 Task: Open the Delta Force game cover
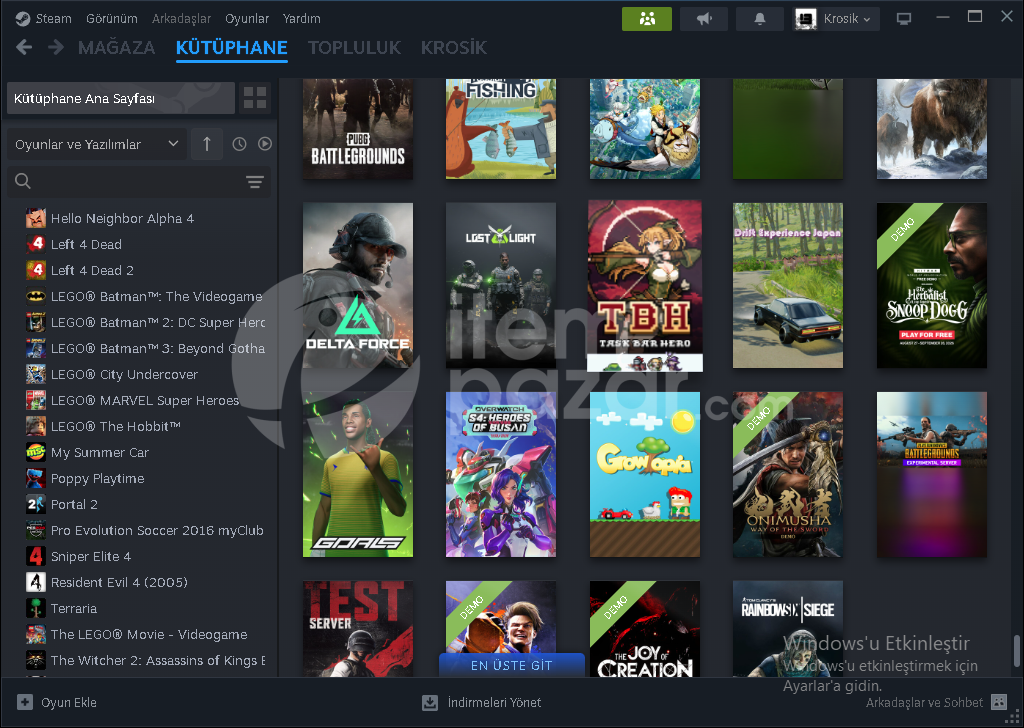(358, 285)
